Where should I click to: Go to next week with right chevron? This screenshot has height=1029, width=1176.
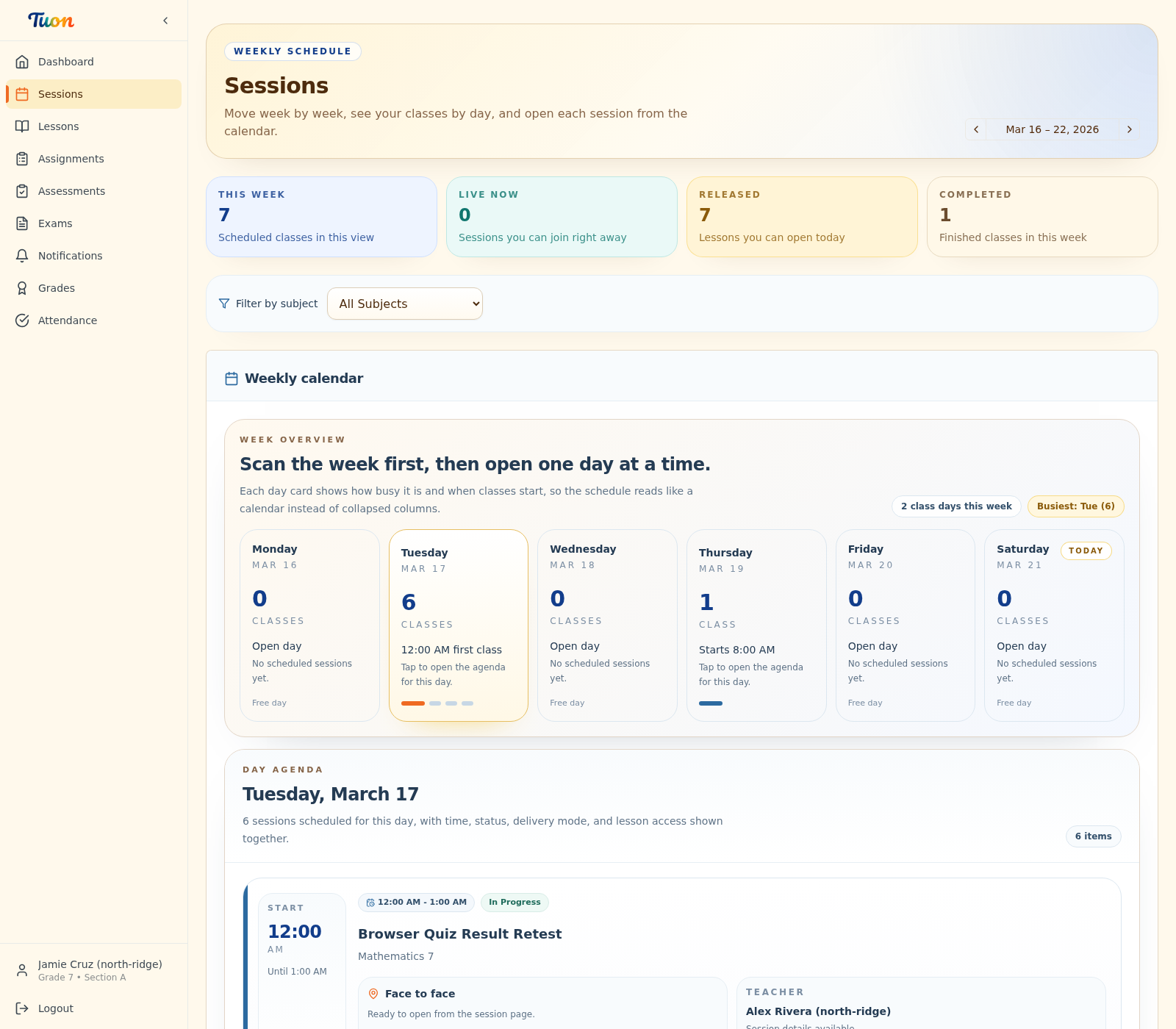point(1129,129)
